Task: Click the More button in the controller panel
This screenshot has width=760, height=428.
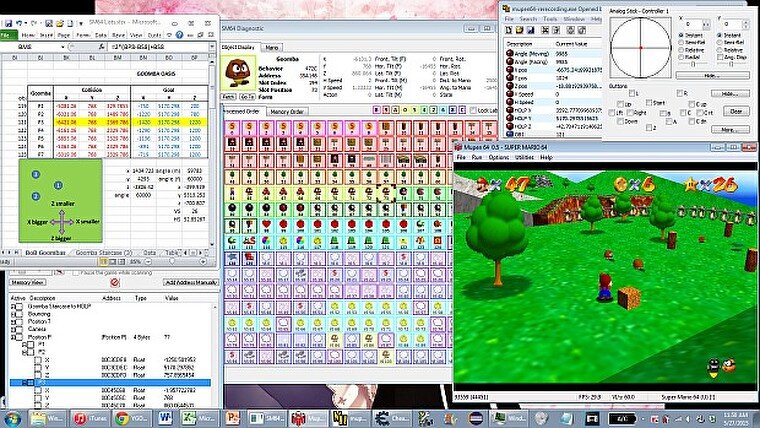Action: click(x=730, y=130)
